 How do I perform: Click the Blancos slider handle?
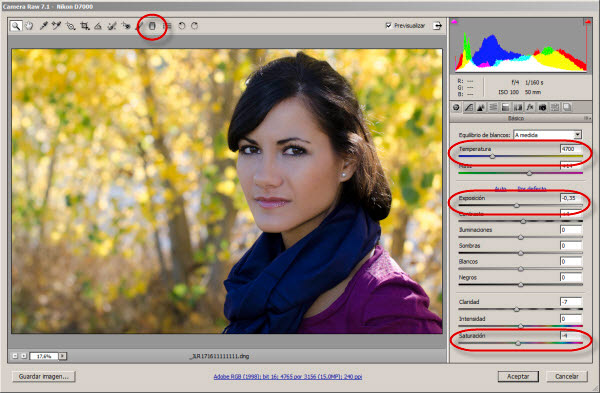coord(520,269)
